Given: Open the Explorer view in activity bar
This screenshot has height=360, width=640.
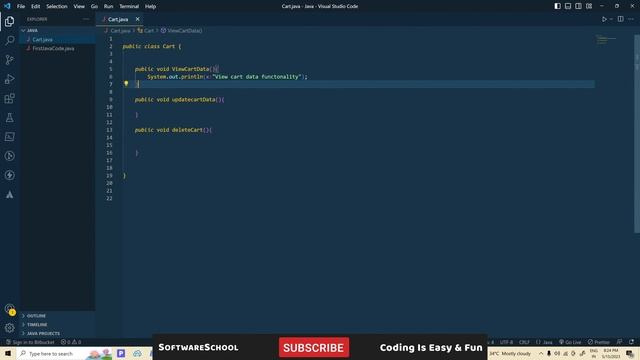Looking at the screenshot, I should point(9,21).
